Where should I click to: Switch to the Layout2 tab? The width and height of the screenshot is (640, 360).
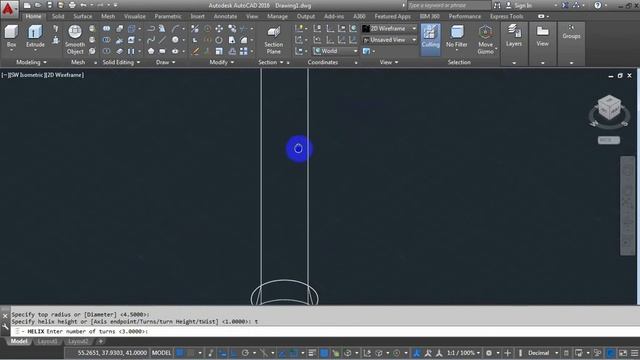tap(78, 341)
